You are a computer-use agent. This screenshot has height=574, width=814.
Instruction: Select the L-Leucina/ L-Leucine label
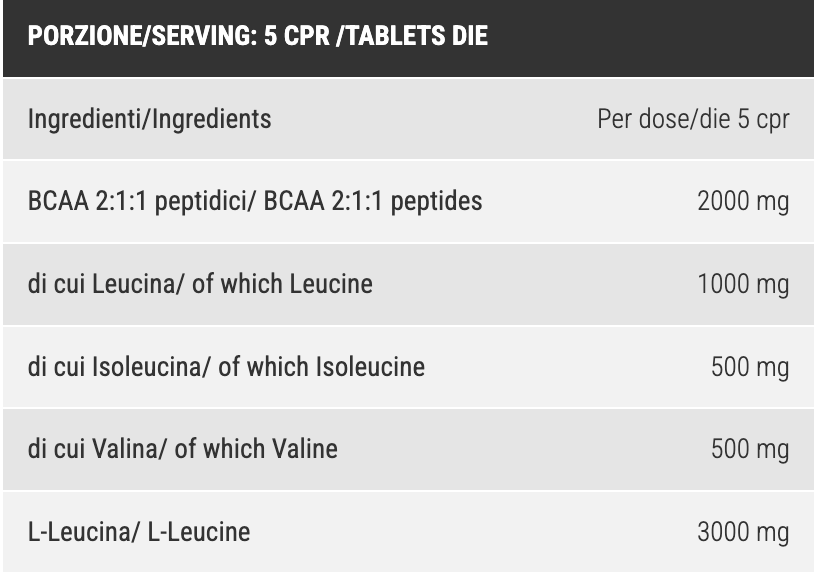(x=139, y=531)
